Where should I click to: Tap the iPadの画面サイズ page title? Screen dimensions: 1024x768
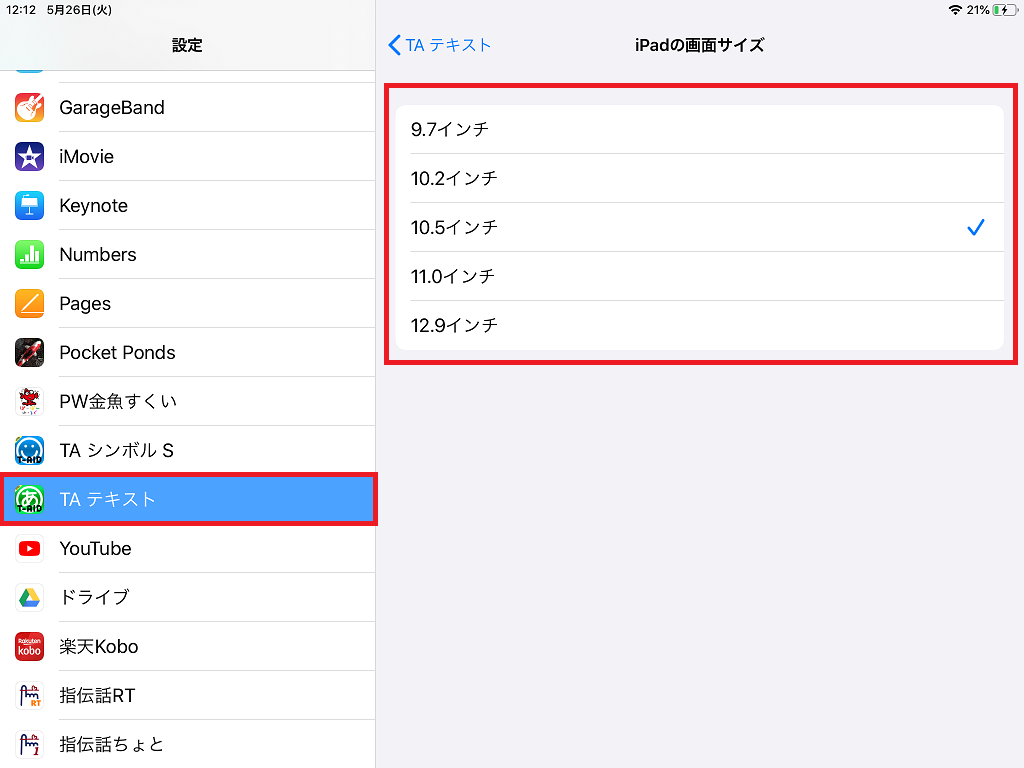tap(699, 45)
